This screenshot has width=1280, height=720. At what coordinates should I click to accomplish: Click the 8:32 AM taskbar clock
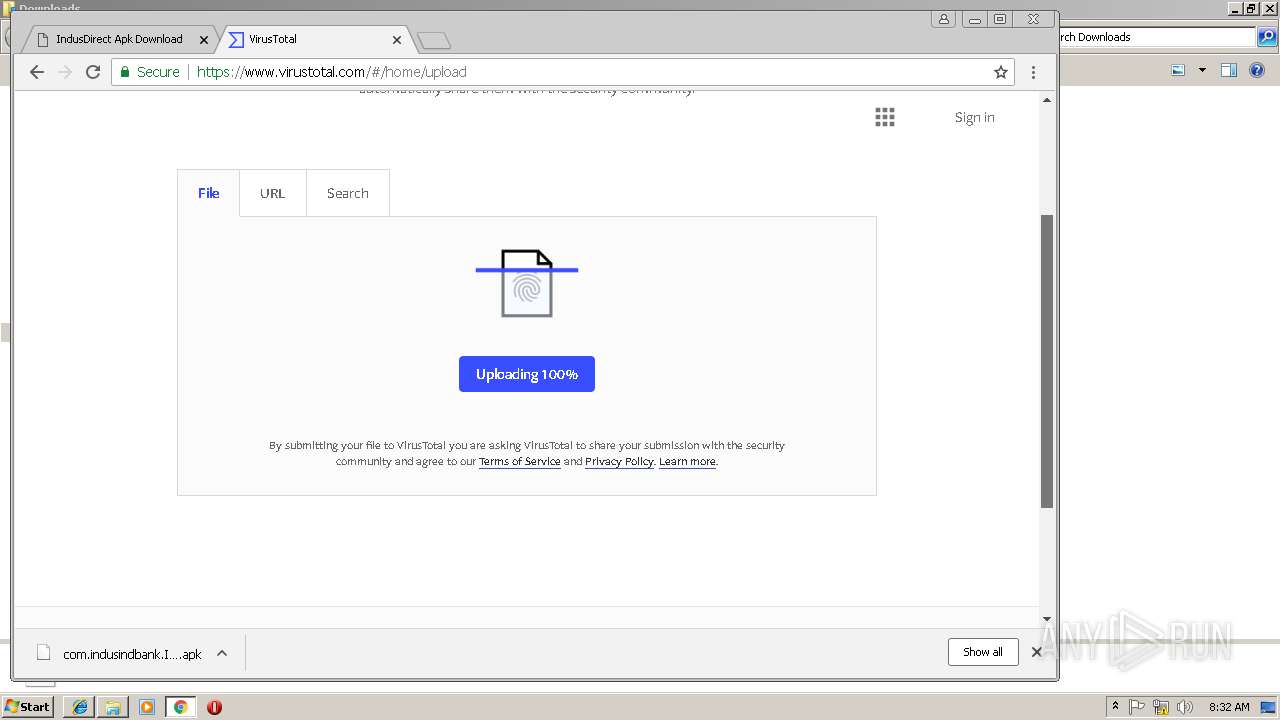(1229, 707)
